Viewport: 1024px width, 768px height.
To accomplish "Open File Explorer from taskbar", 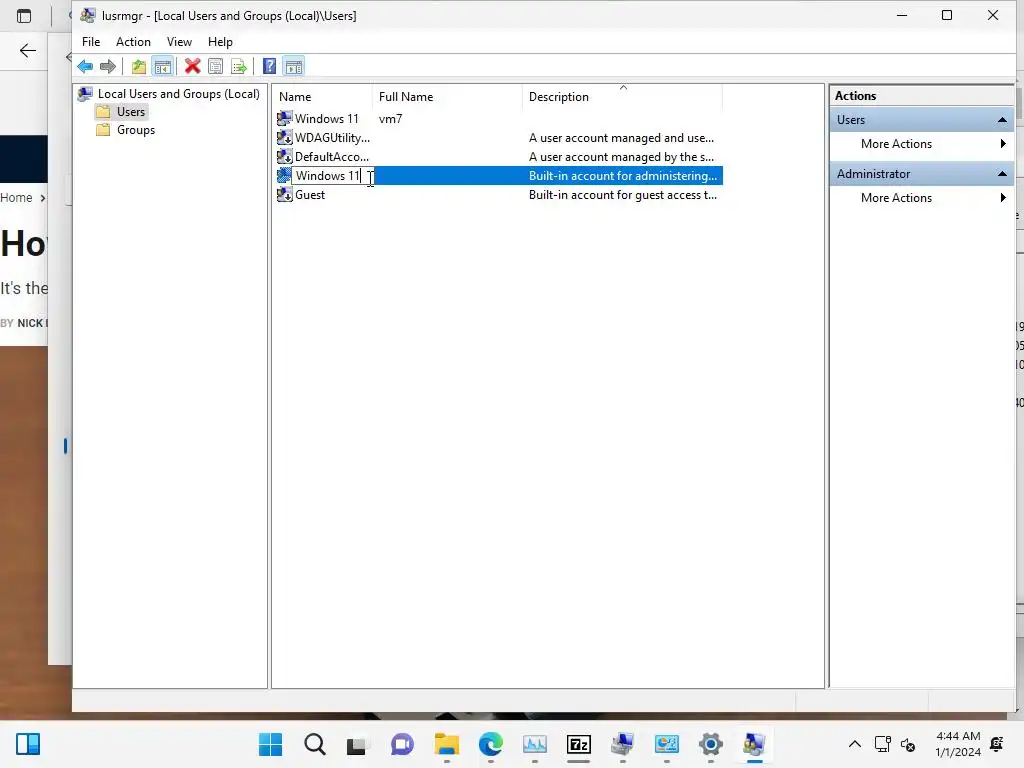I will 447,744.
